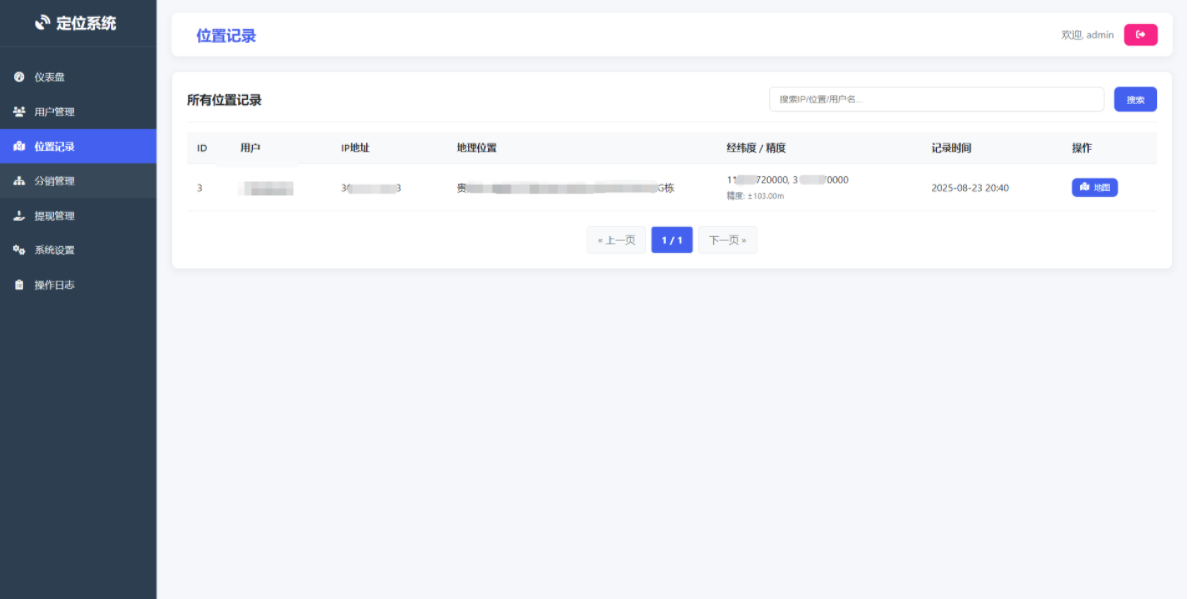The width and height of the screenshot is (1195, 599).
Task: Click the 位置记录 page heading
Action: pyautogui.click(x=226, y=36)
